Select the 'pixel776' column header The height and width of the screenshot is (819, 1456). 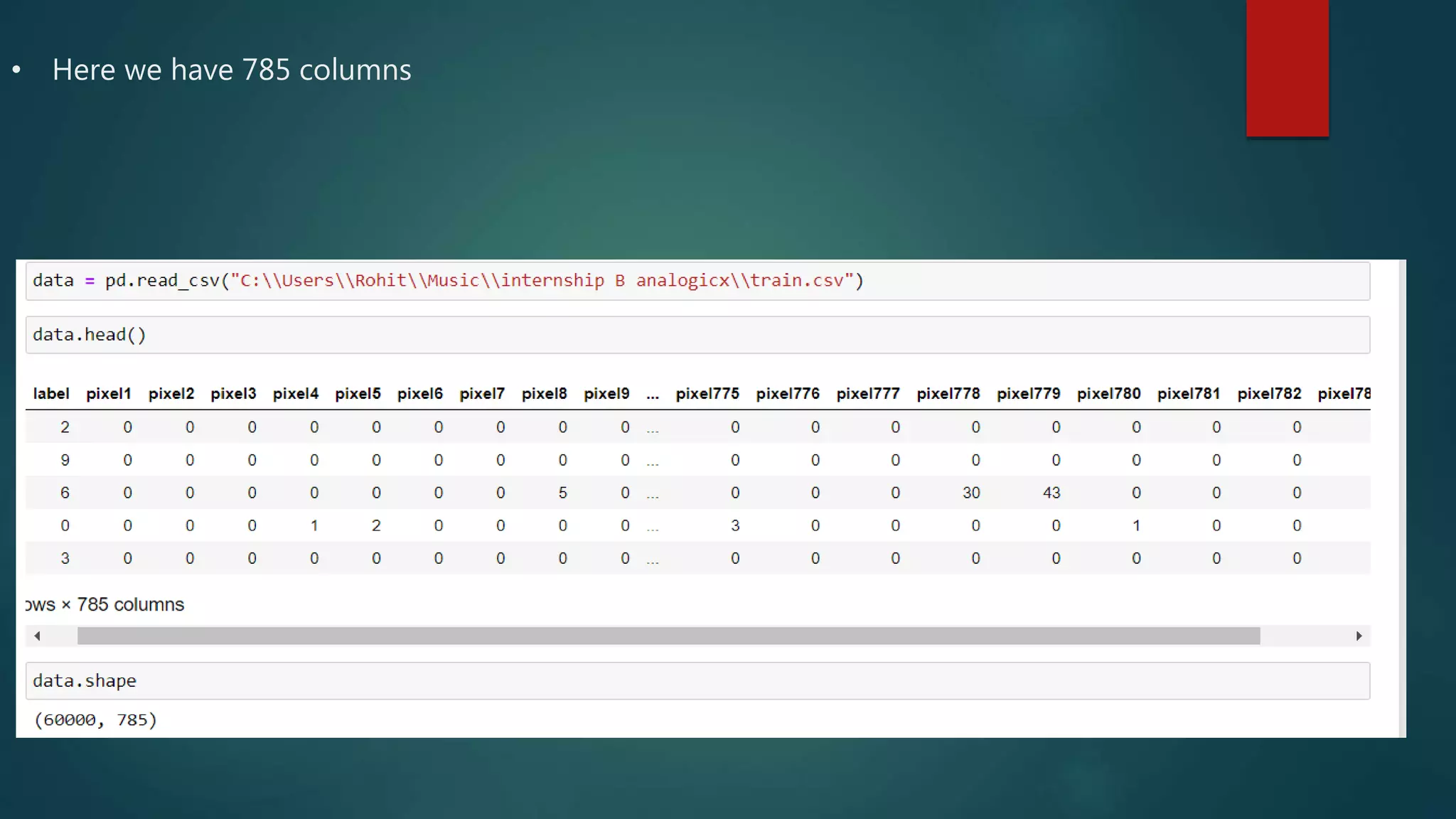(x=788, y=394)
